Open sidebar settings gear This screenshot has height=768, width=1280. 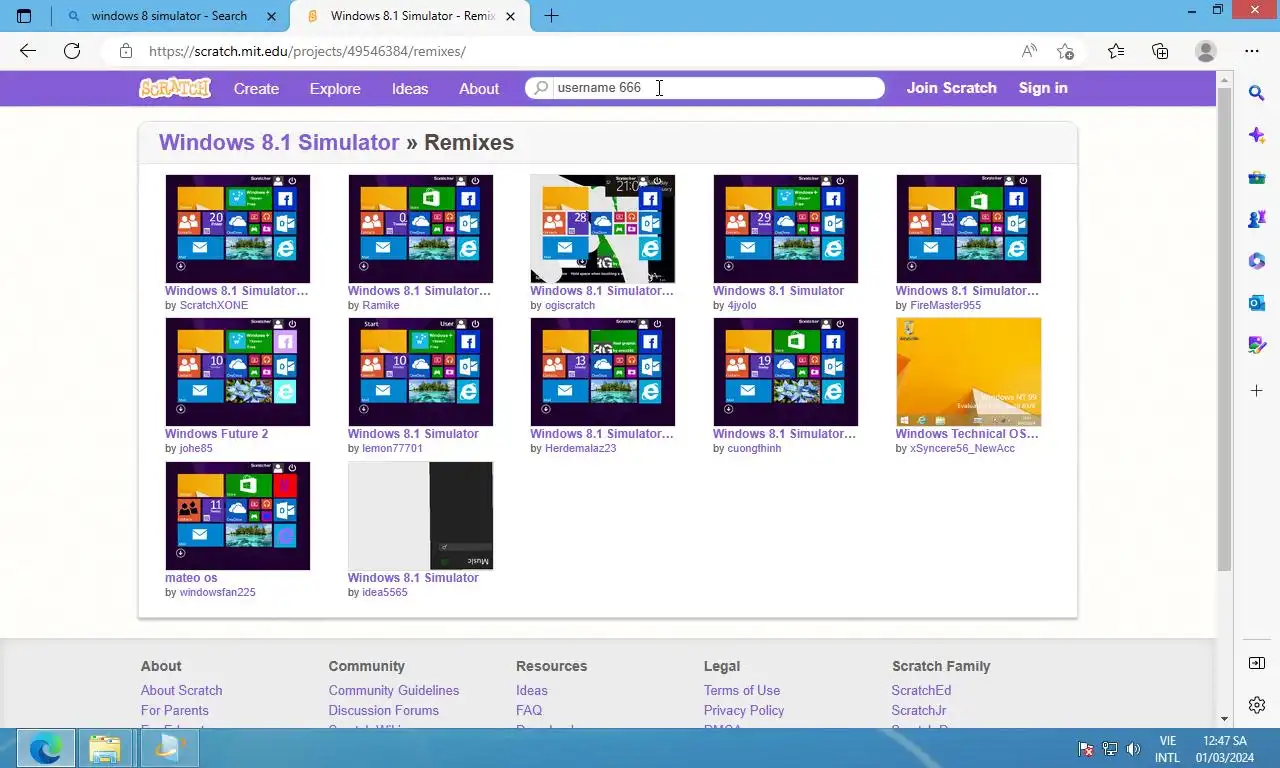pos(1257,705)
